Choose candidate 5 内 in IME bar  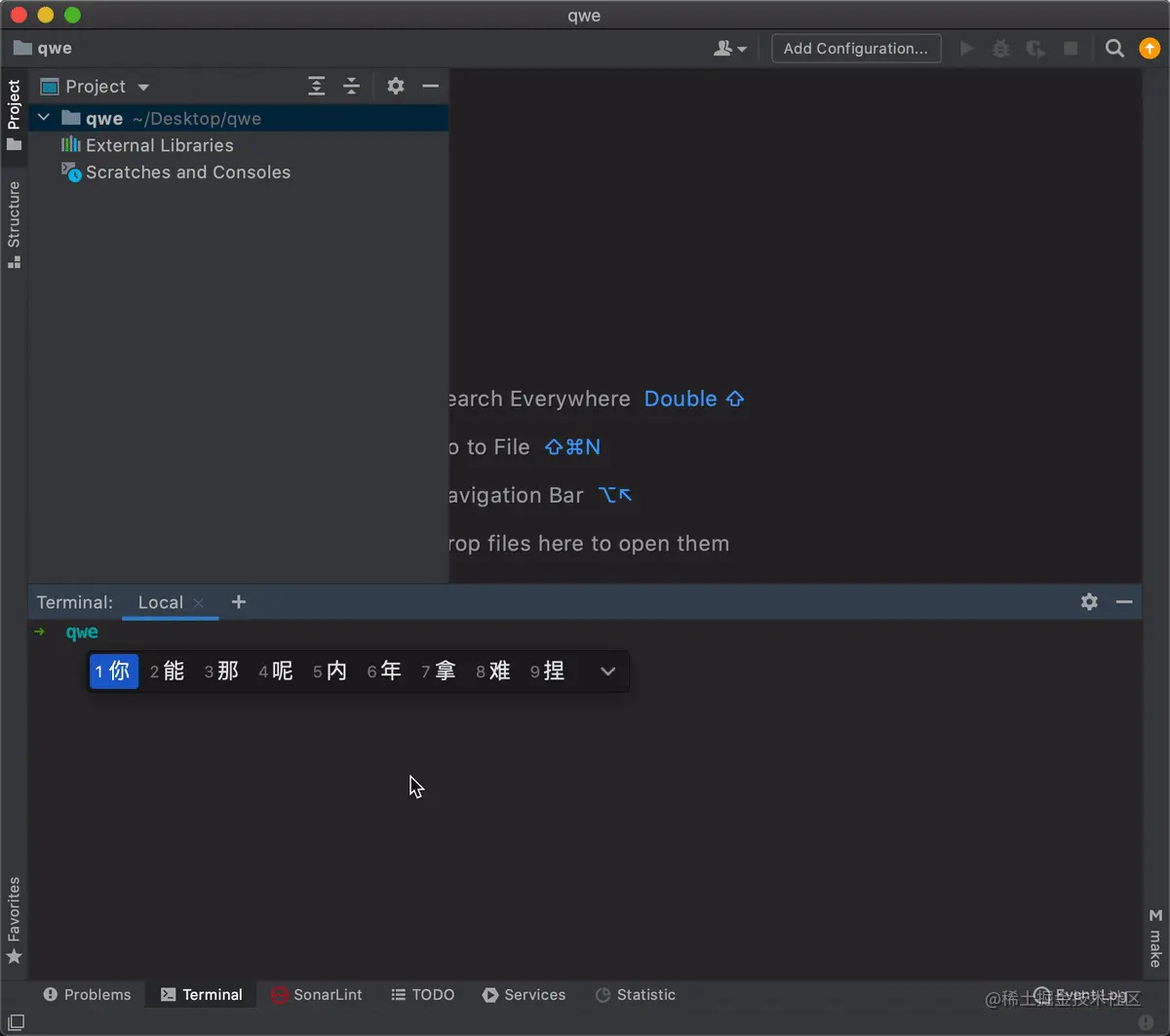[x=331, y=671]
